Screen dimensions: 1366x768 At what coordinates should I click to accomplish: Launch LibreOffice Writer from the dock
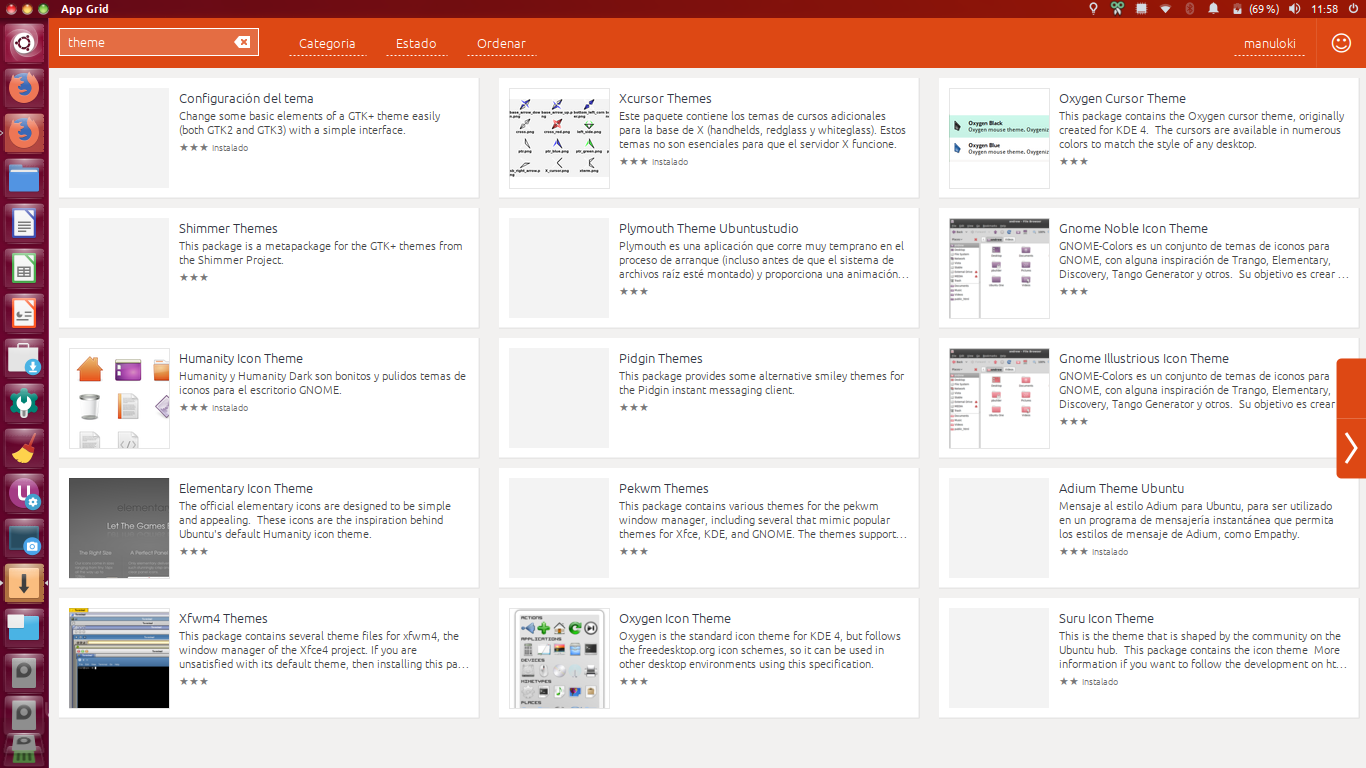pos(24,225)
